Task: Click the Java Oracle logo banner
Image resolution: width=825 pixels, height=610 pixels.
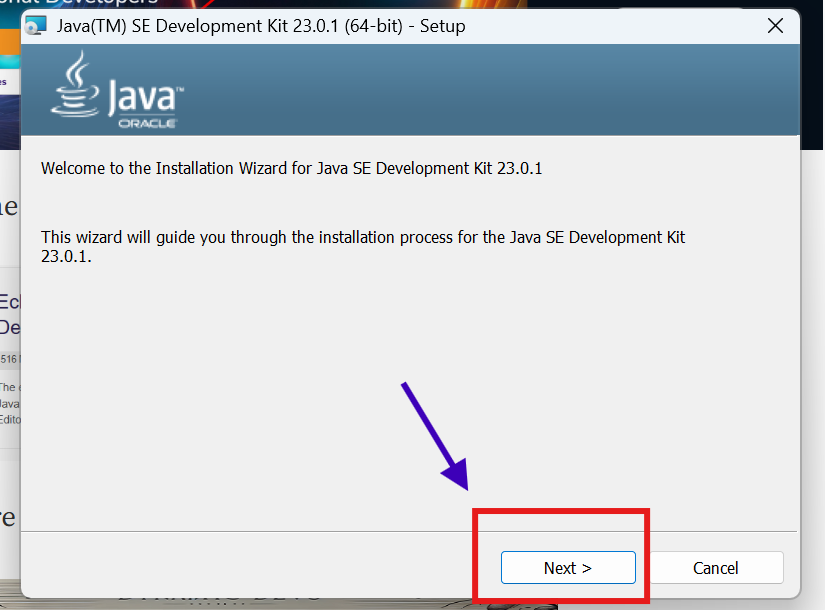Action: pyautogui.click(x=117, y=89)
